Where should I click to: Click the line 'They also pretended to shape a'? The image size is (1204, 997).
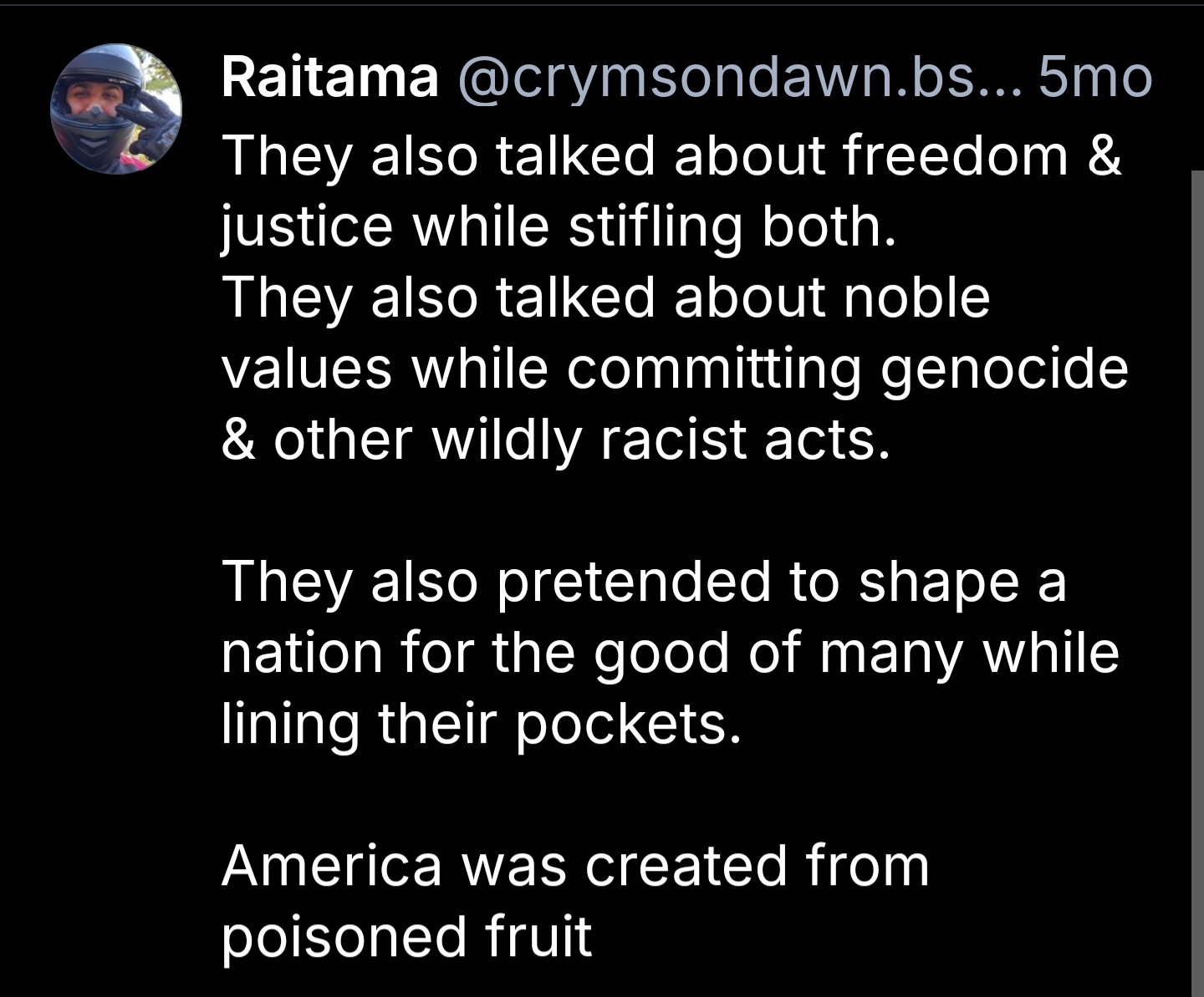pos(644,582)
